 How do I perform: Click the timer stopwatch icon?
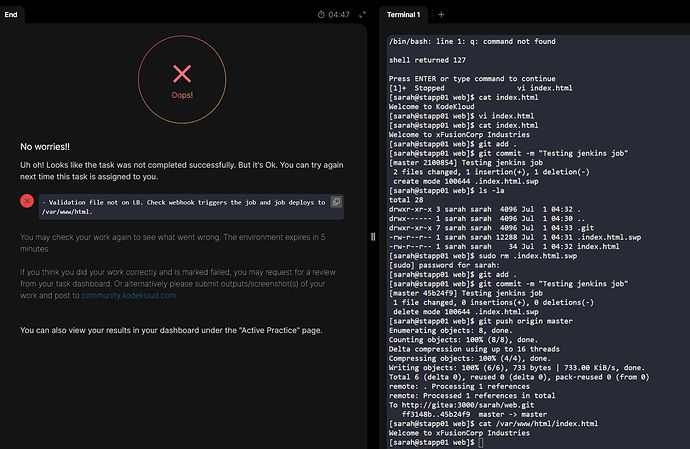pyautogui.click(x=321, y=15)
